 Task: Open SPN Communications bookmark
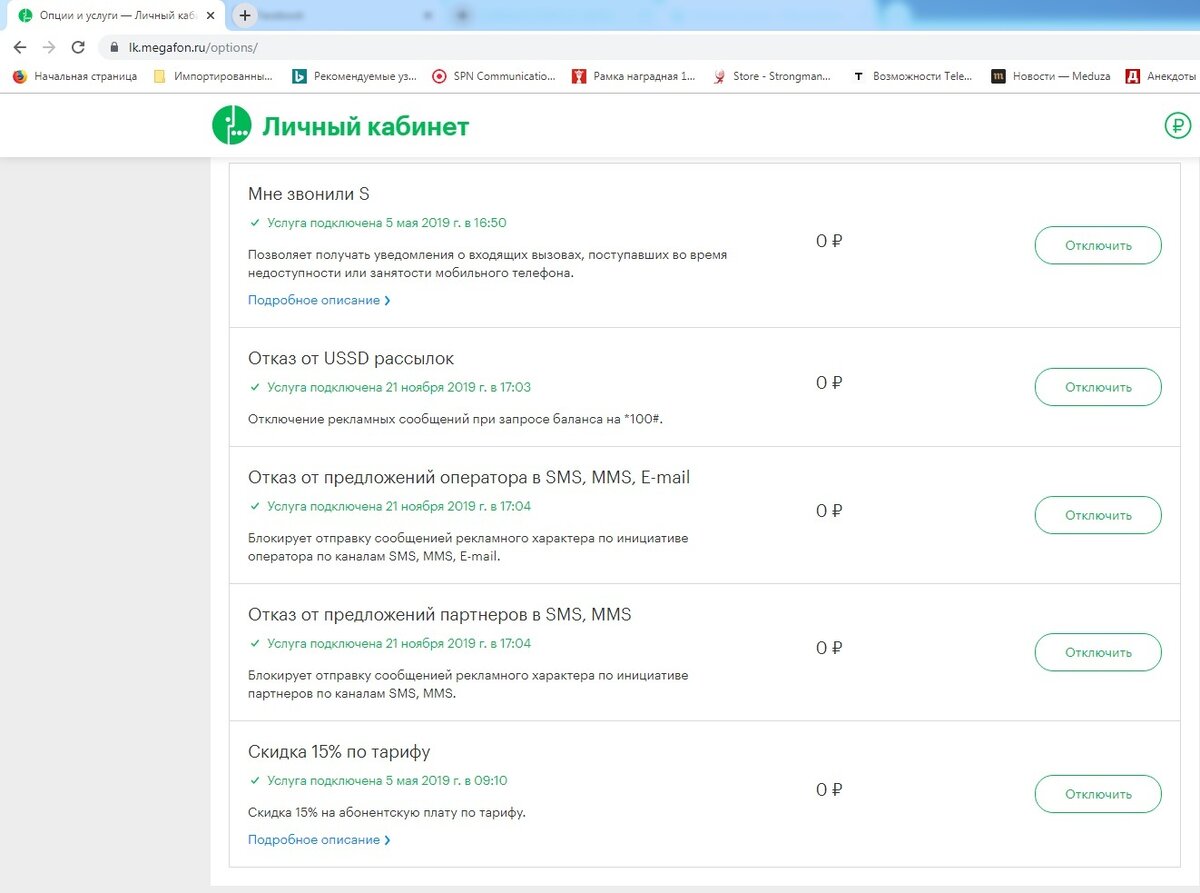point(494,76)
